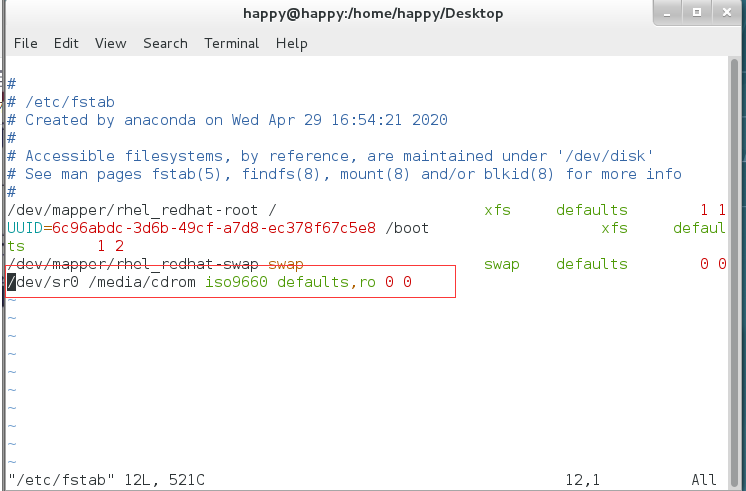Click the '12,1' cursor position indicator
This screenshot has height=491, width=746.
pos(582,480)
